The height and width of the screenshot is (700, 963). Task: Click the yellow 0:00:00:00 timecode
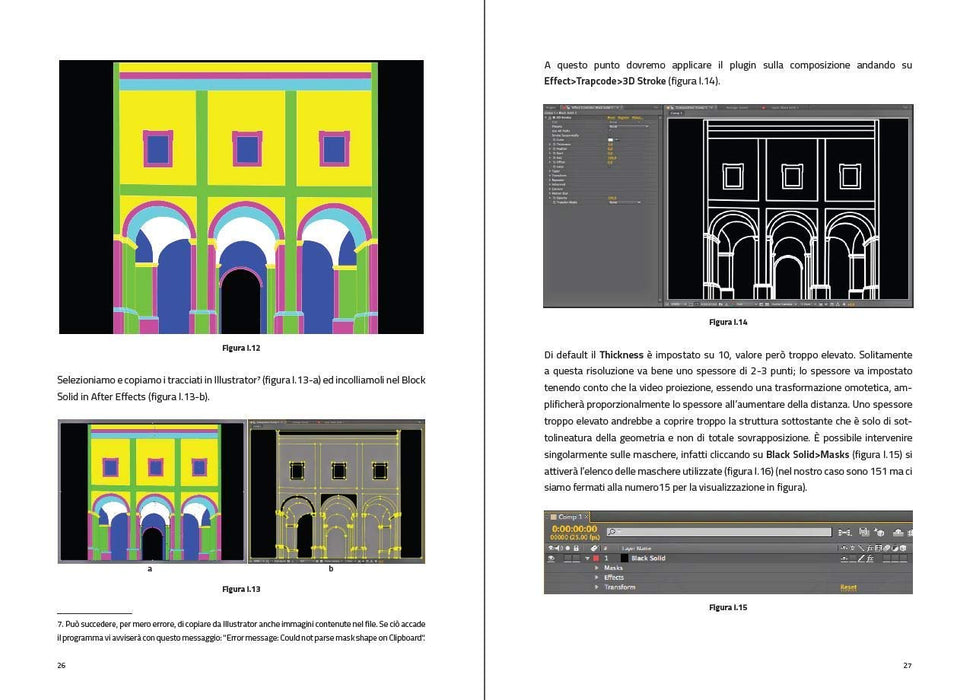574,529
